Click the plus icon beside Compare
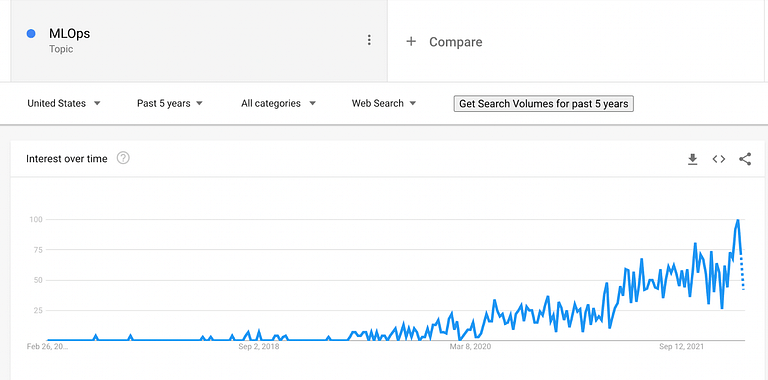This screenshot has height=380, width=768. pos(411,42)
